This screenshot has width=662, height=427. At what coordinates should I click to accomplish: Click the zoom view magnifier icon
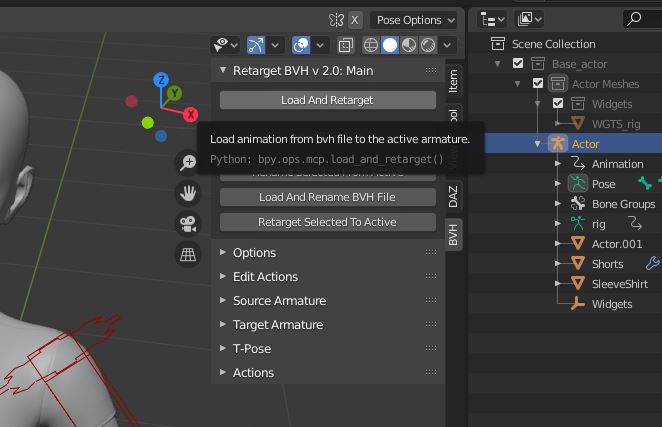[188, 163]
